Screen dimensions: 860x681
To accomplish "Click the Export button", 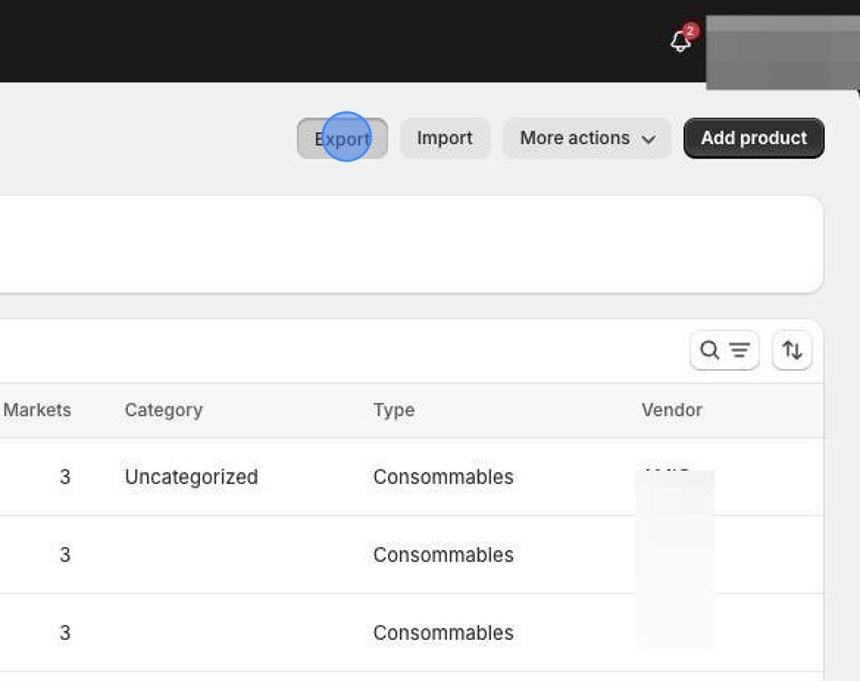I will [x=342, y=138].
